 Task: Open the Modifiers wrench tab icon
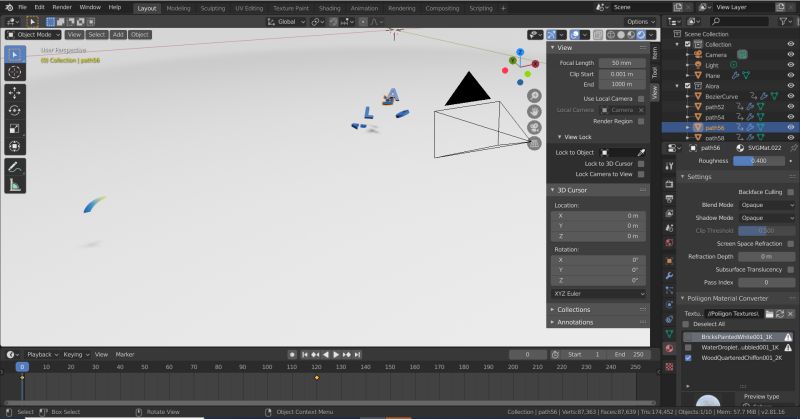point(669,276)
